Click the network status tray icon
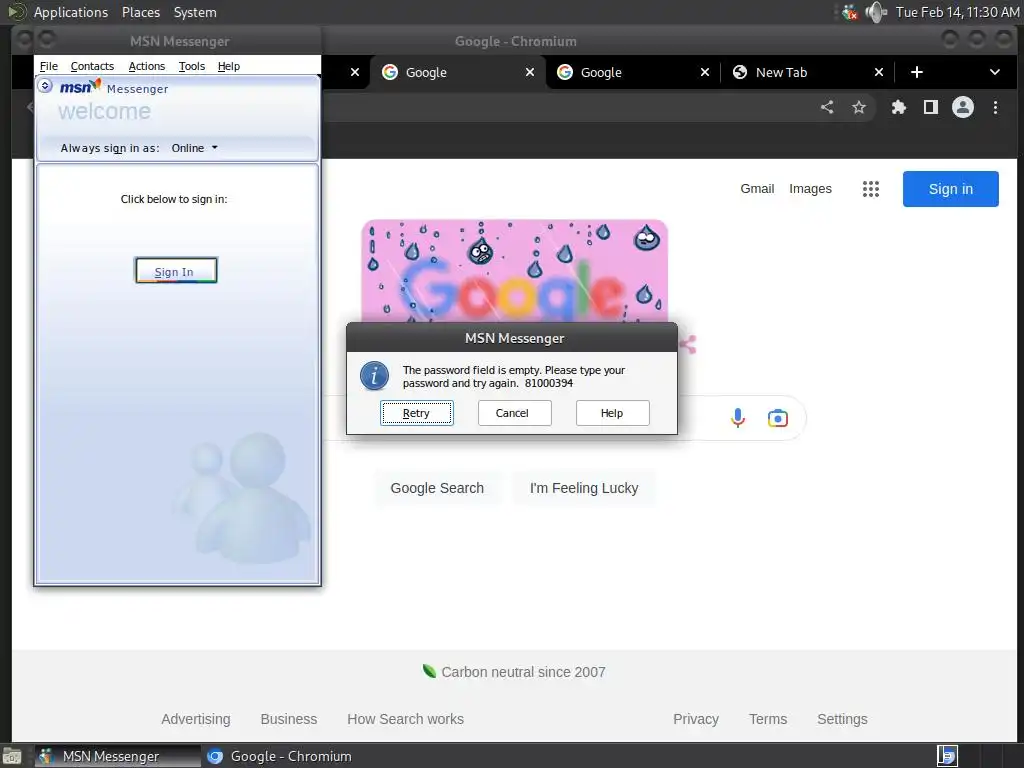The width and height of the screenshot is (1024, 768). point(850,12)
